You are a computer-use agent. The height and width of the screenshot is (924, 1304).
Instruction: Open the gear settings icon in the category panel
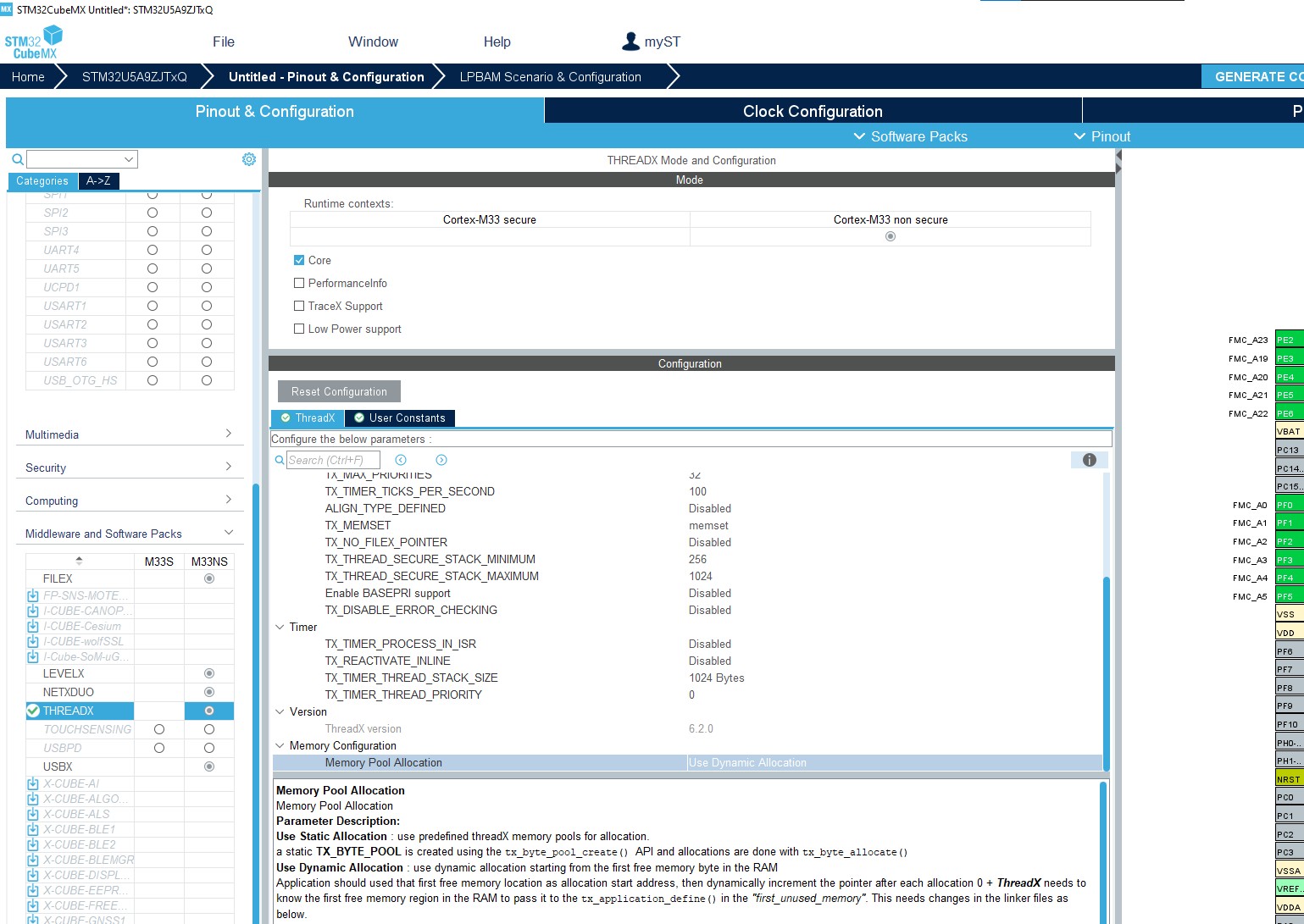tap(249, 159)
